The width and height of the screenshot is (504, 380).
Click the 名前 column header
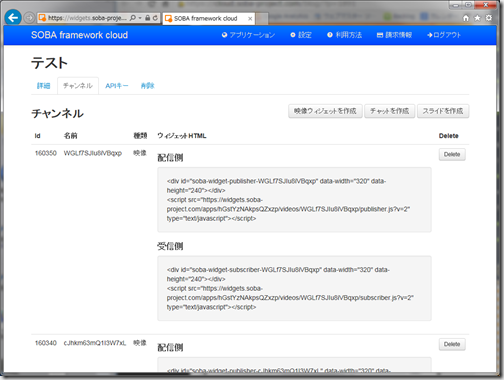pos(70,136)
